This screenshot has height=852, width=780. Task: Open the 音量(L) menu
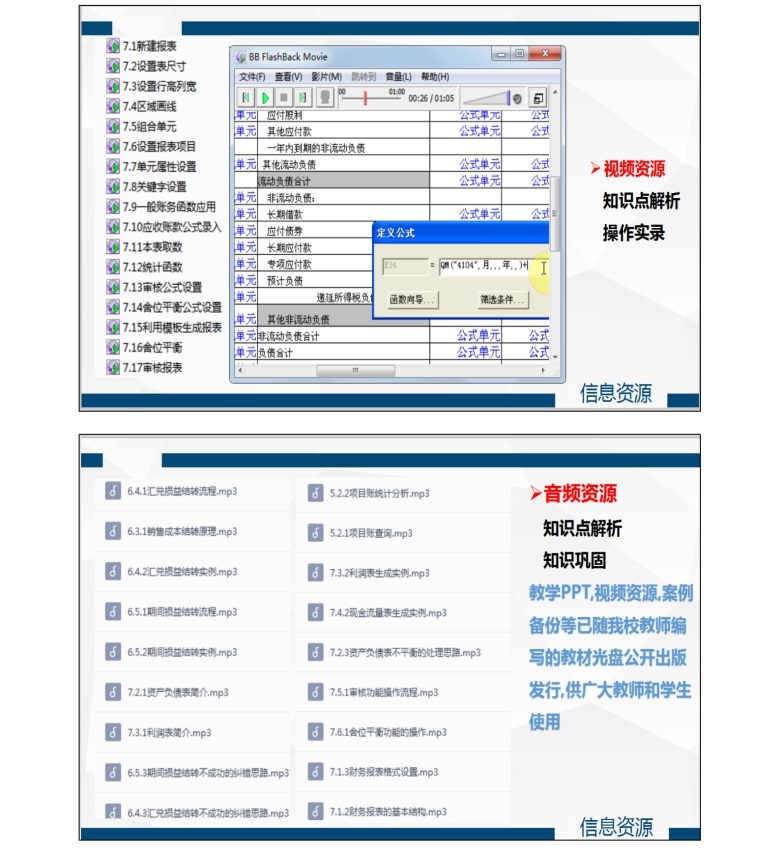click(398, 77)
